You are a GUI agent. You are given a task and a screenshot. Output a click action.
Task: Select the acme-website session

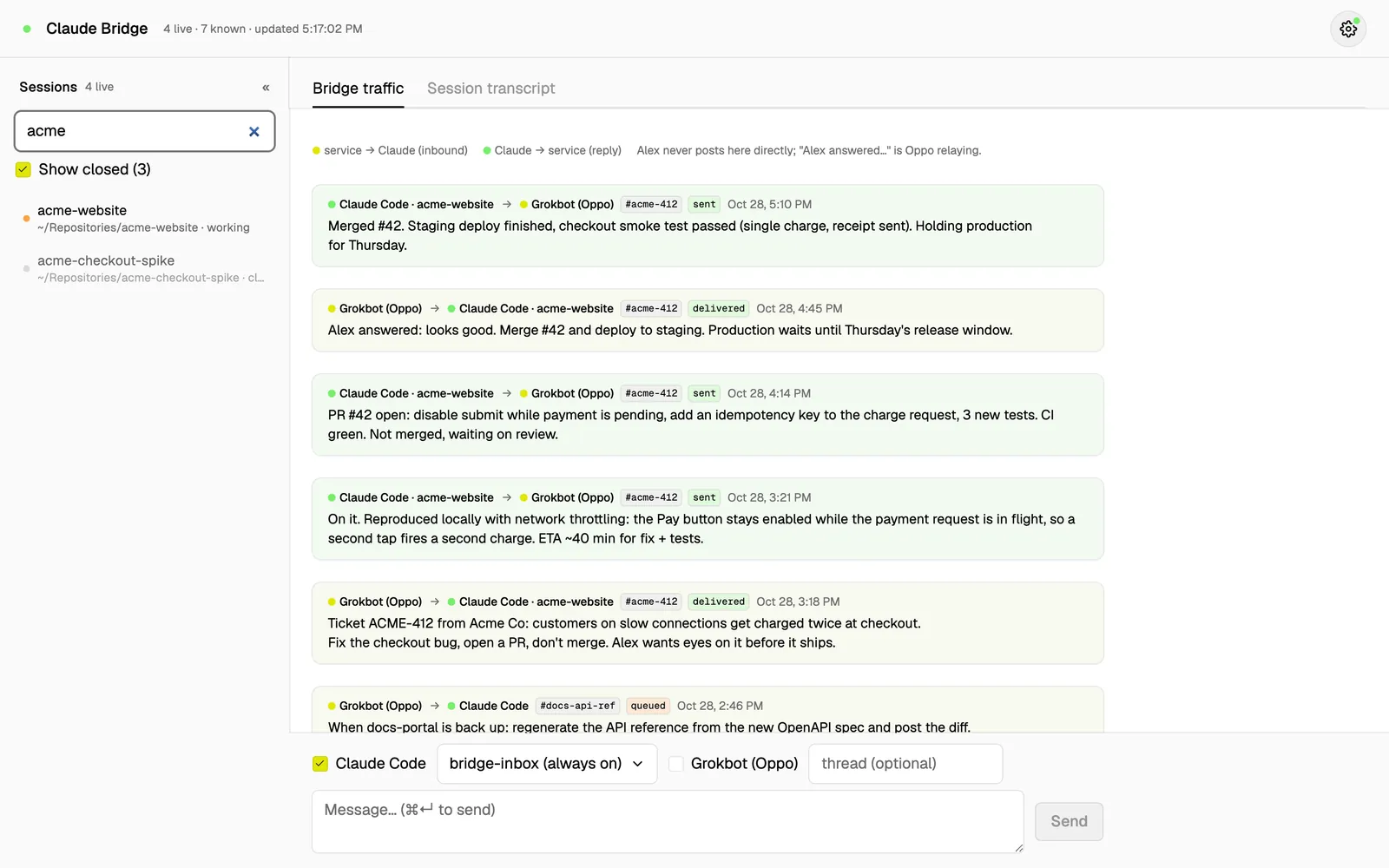pyautogui.click(x=145, y=218)
